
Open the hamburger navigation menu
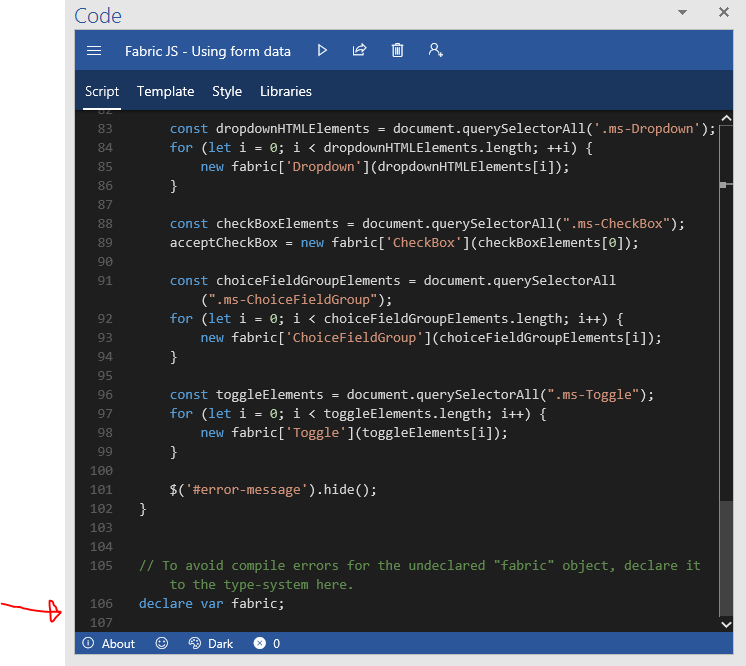(94, 50)
